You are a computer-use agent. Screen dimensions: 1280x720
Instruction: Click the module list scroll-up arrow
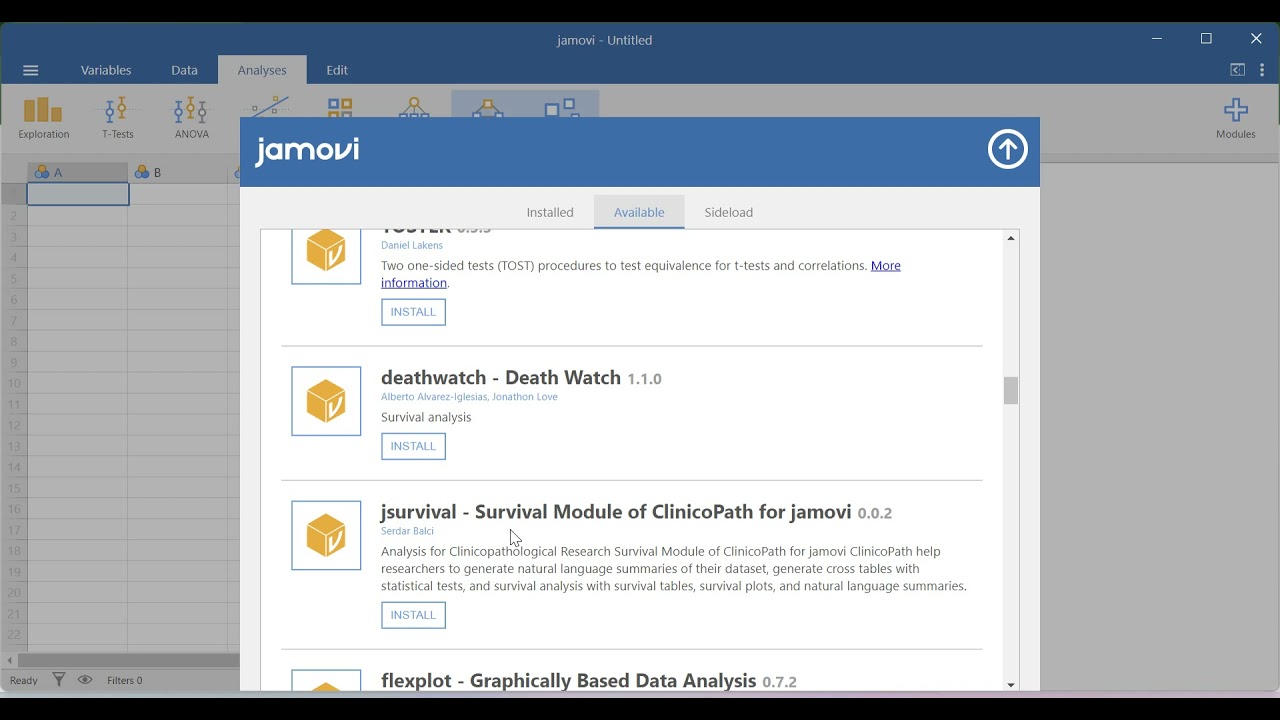(x=1011, y=238)
